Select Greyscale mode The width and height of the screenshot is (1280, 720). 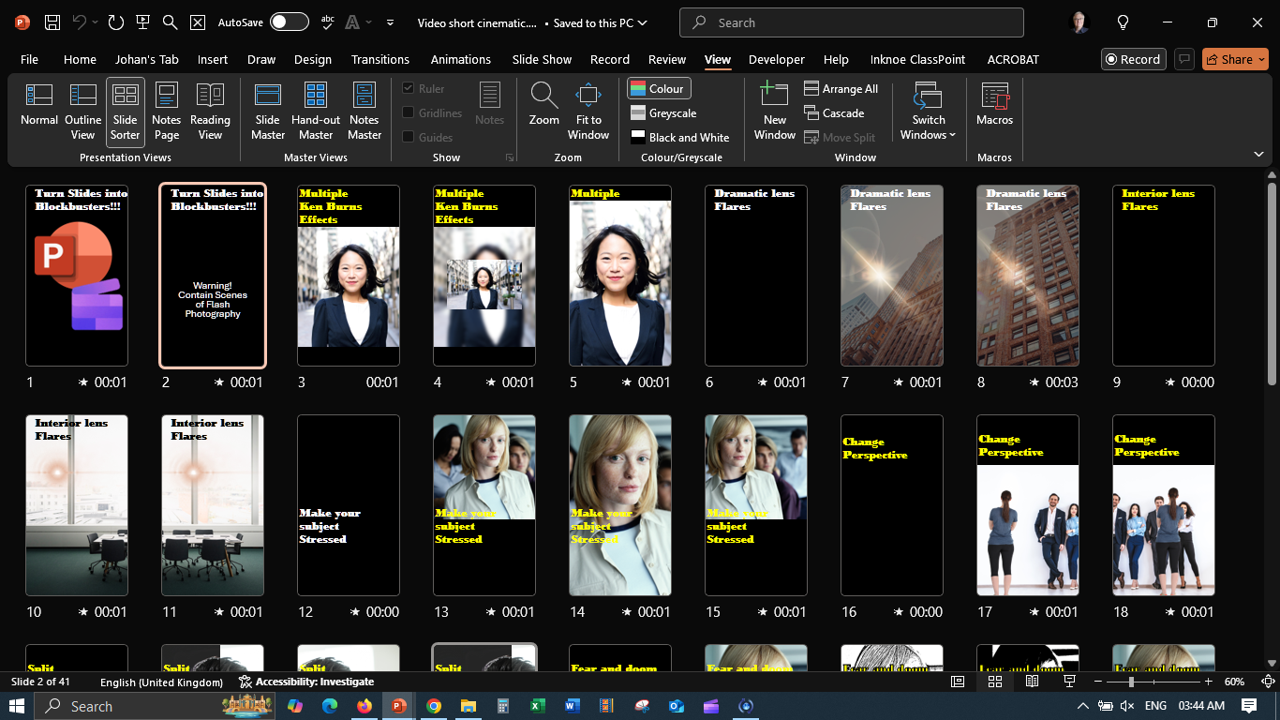pyautogui.click(x=664, y=113)
